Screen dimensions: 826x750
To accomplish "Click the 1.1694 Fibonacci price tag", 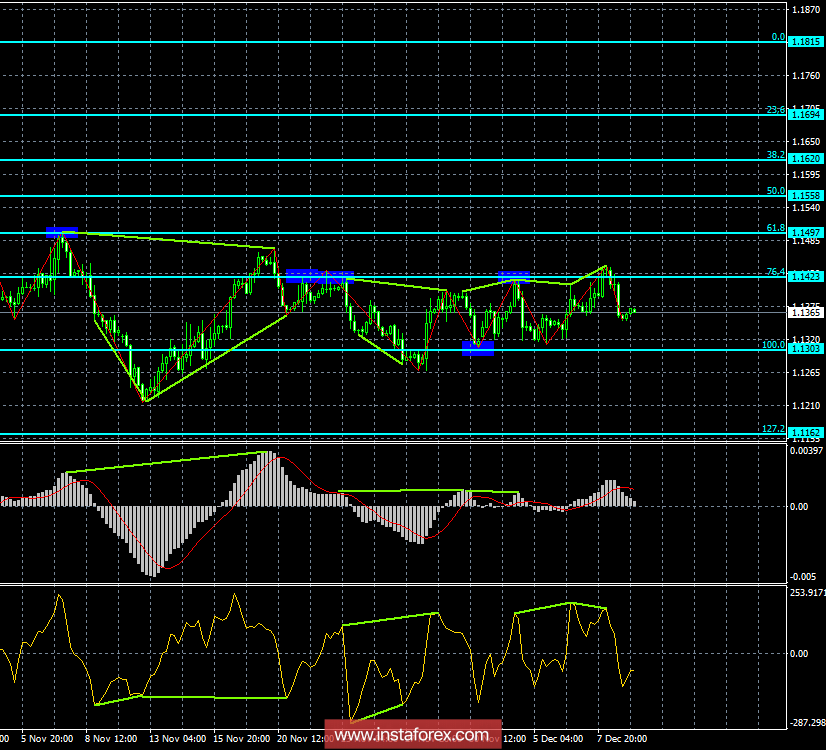I will pos(806,115).
